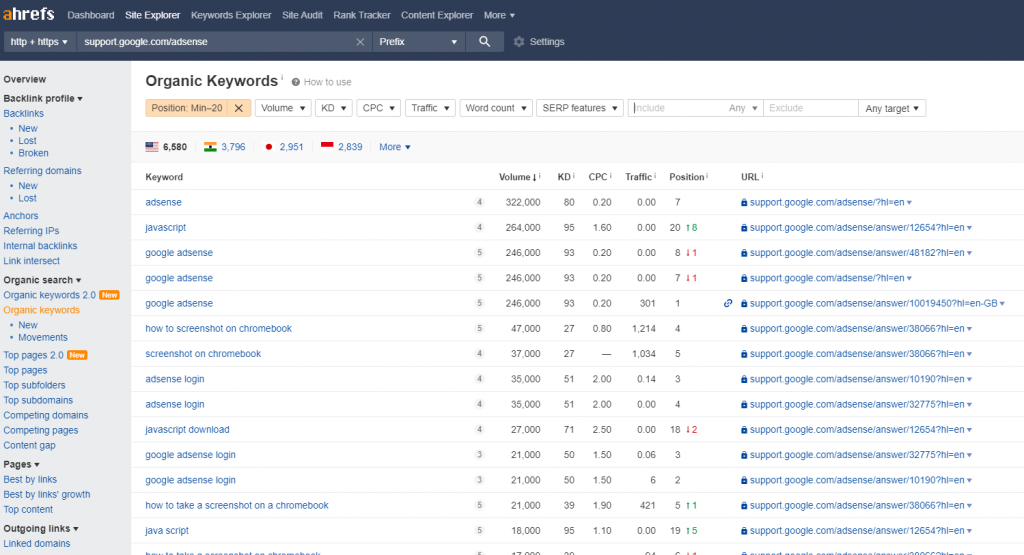Click keyword javascript download
Viewport: 1024px width, 555px height.
pos(187,430)
